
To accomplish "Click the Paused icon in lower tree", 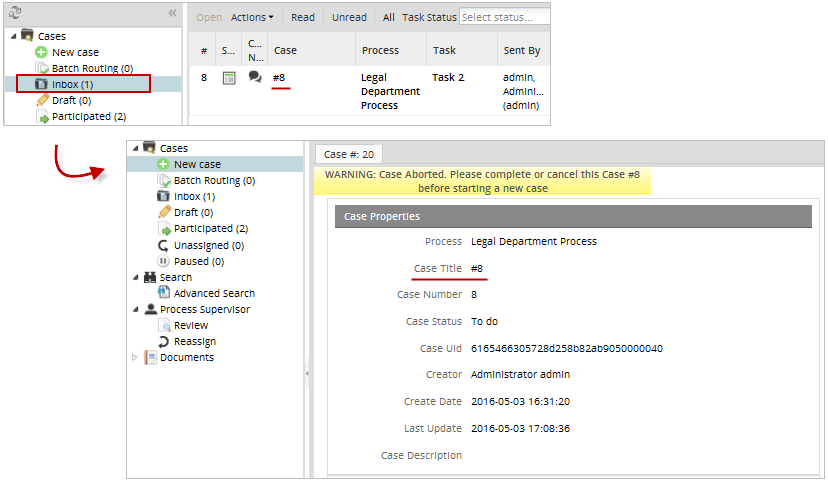I will coord(164,261).
